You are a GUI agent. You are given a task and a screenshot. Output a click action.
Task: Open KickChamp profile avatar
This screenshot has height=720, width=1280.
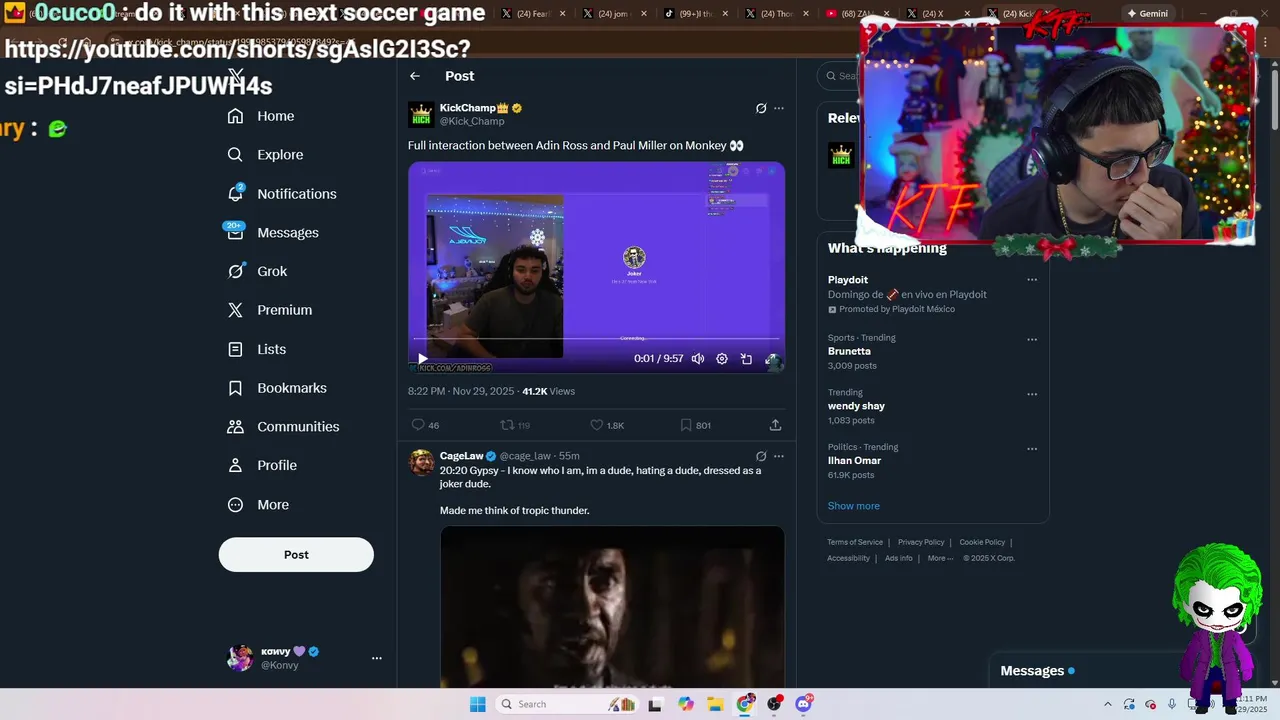[421, 115]
